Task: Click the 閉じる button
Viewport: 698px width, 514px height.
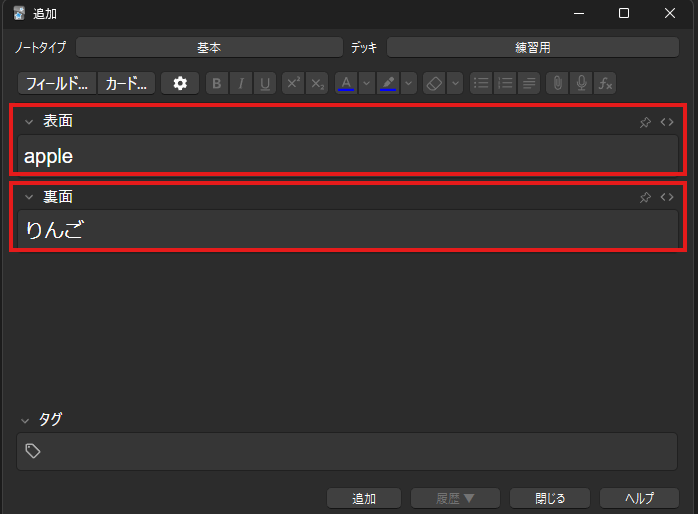Action: click(x=549, y=498)
